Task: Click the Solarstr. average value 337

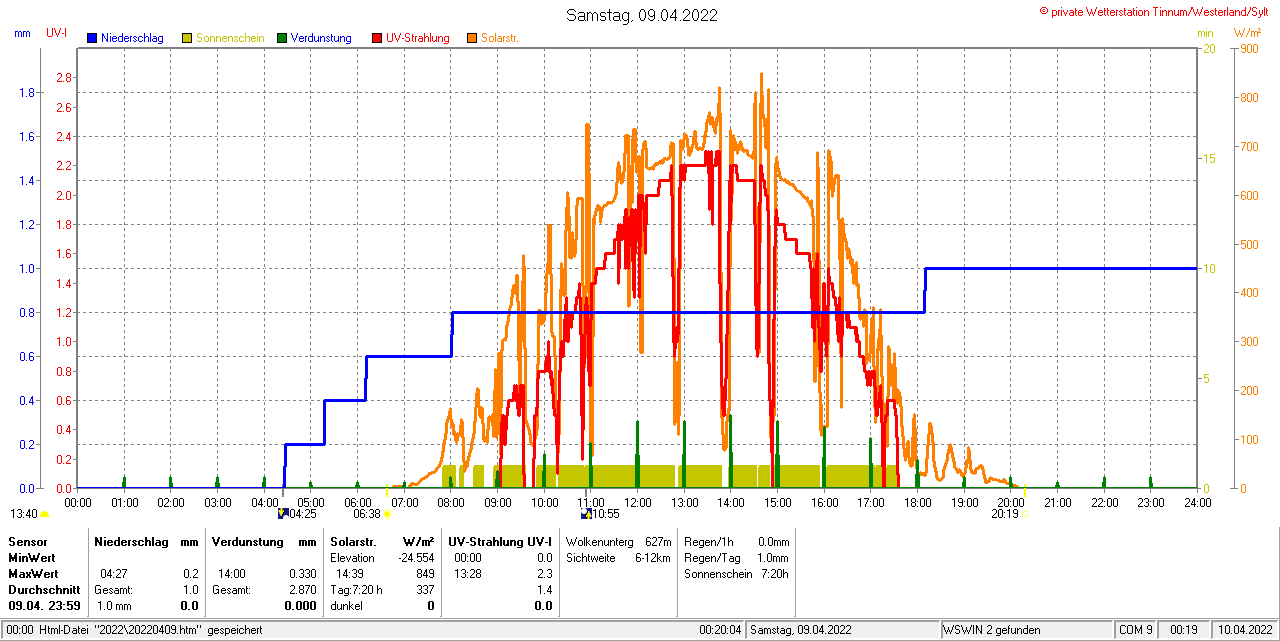Action: (x=425, y=590)
